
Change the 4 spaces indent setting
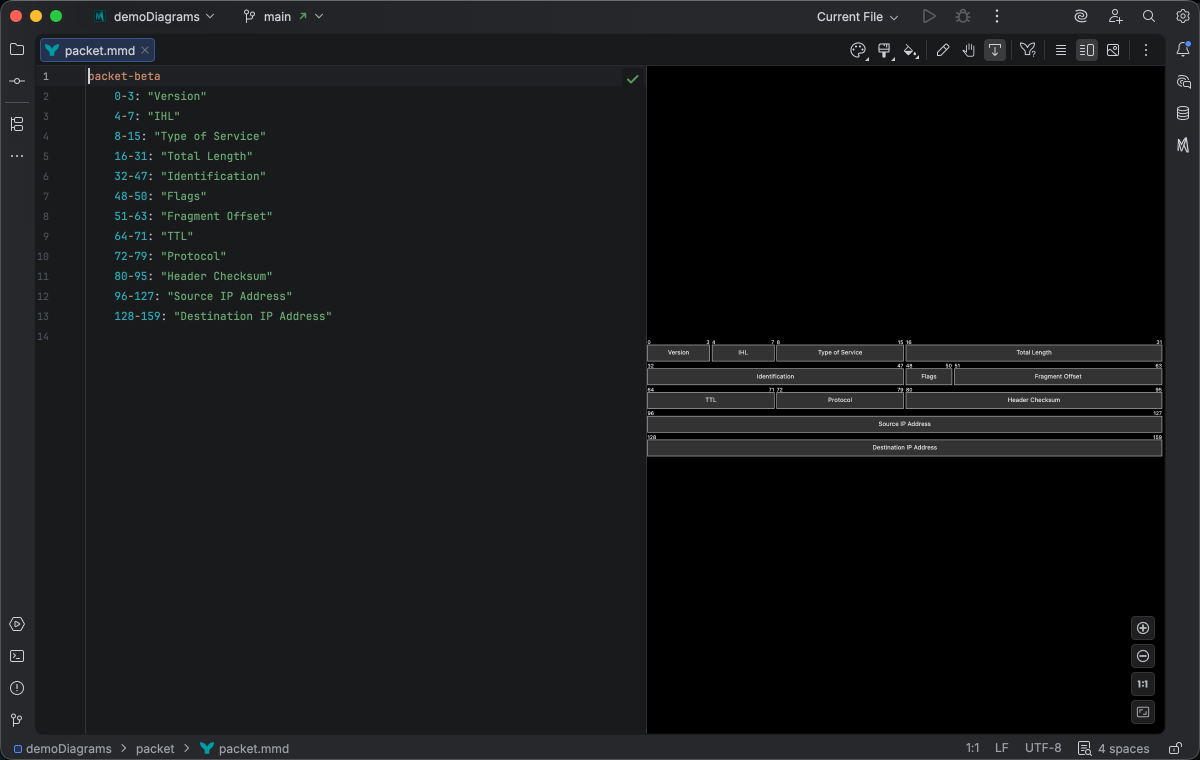[1114, 748]
